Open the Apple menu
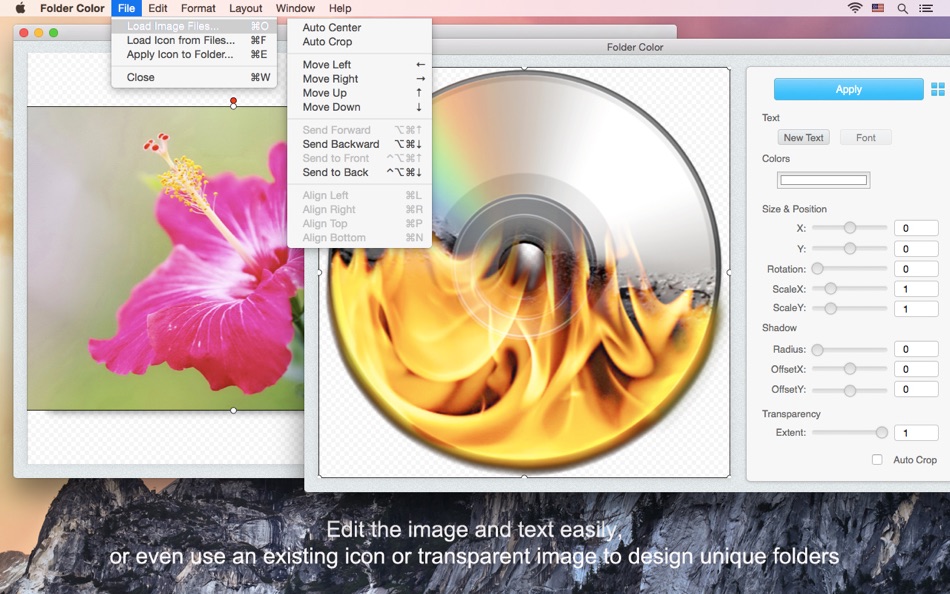Image resolution: width=950 pixels, height=594 pixels. [x=20, y=8]
